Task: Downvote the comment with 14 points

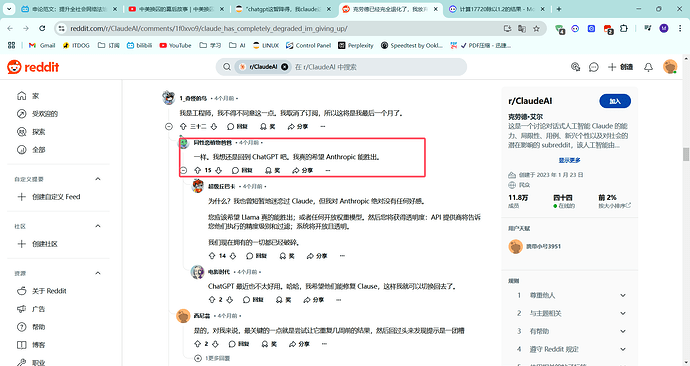Action: point(233,256)
